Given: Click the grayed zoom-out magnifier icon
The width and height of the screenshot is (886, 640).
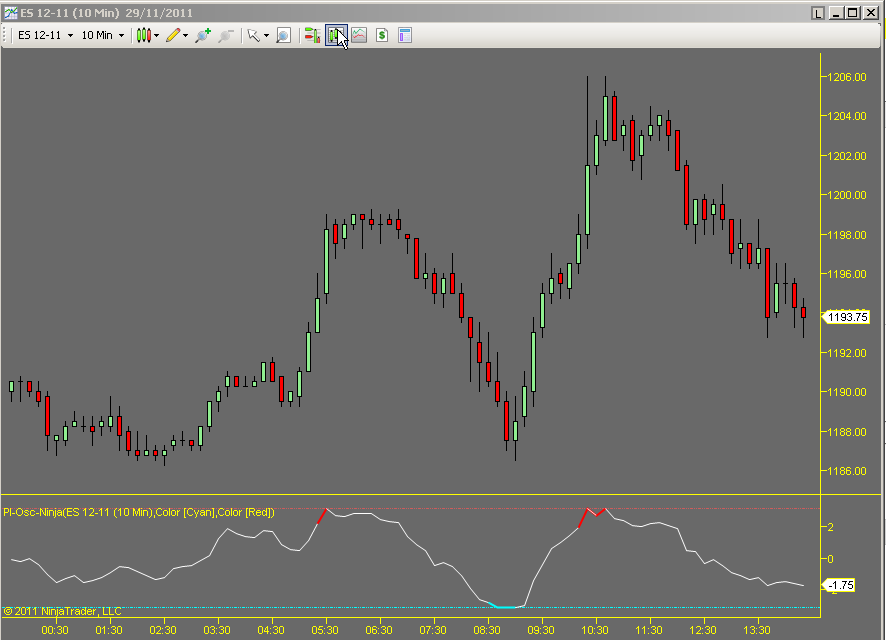Looking at the screenshot, I should [223, 35].
